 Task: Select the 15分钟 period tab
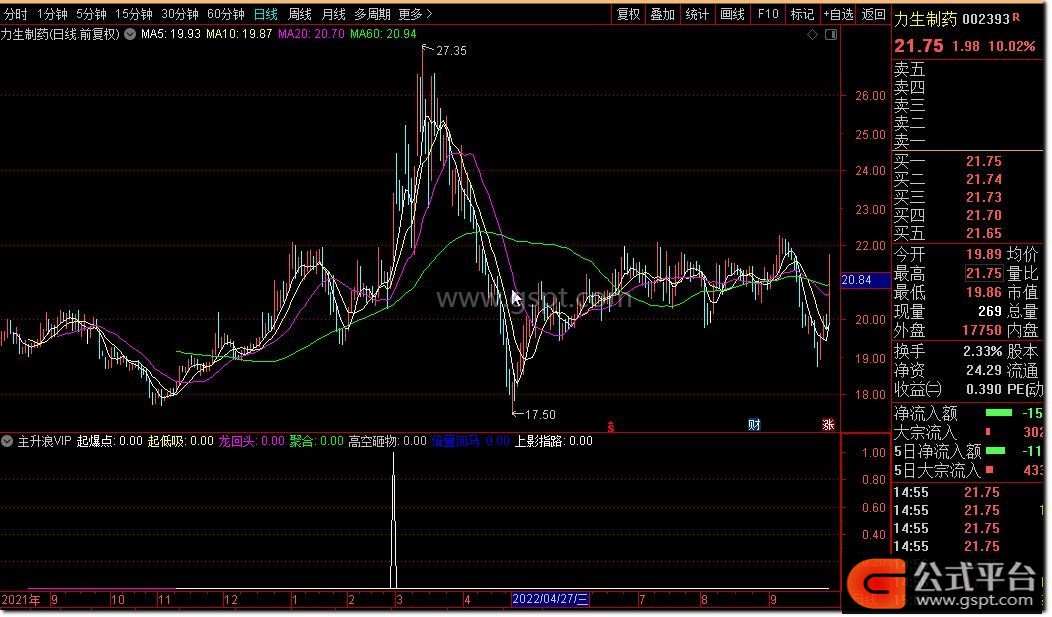133,14
